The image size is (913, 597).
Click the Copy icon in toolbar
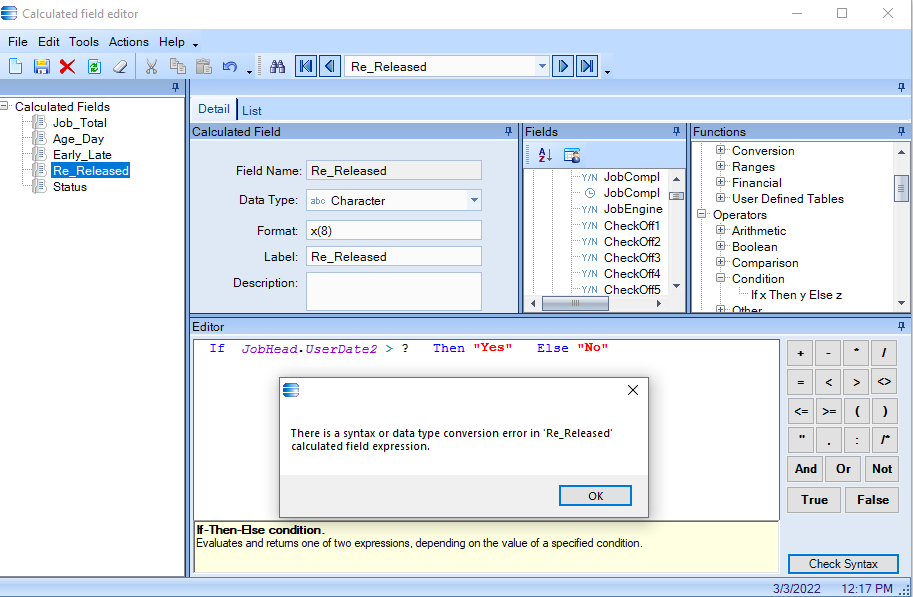[x=178, y=66]
